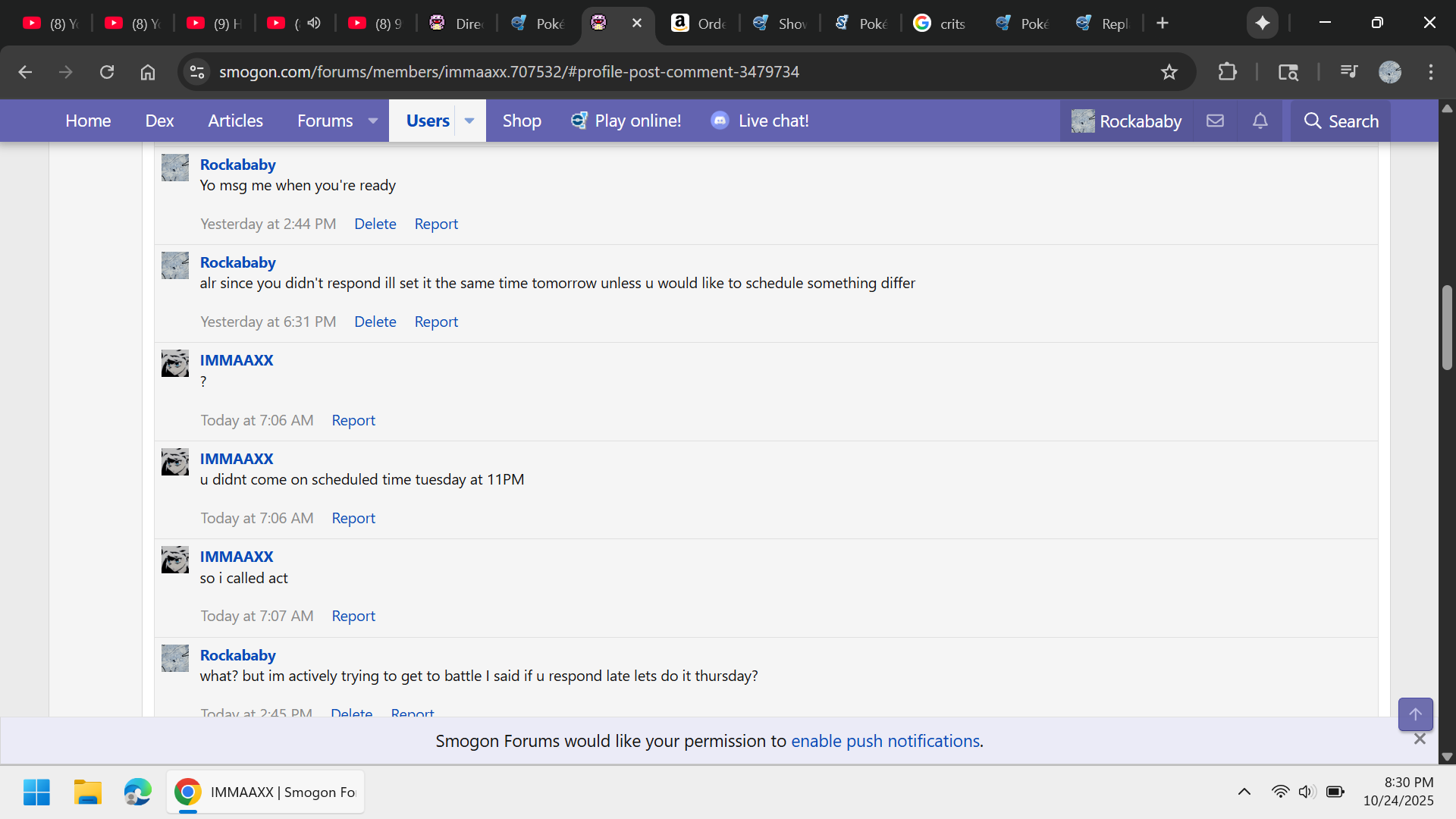Click the address bar URL field

[x=508, y=72]
